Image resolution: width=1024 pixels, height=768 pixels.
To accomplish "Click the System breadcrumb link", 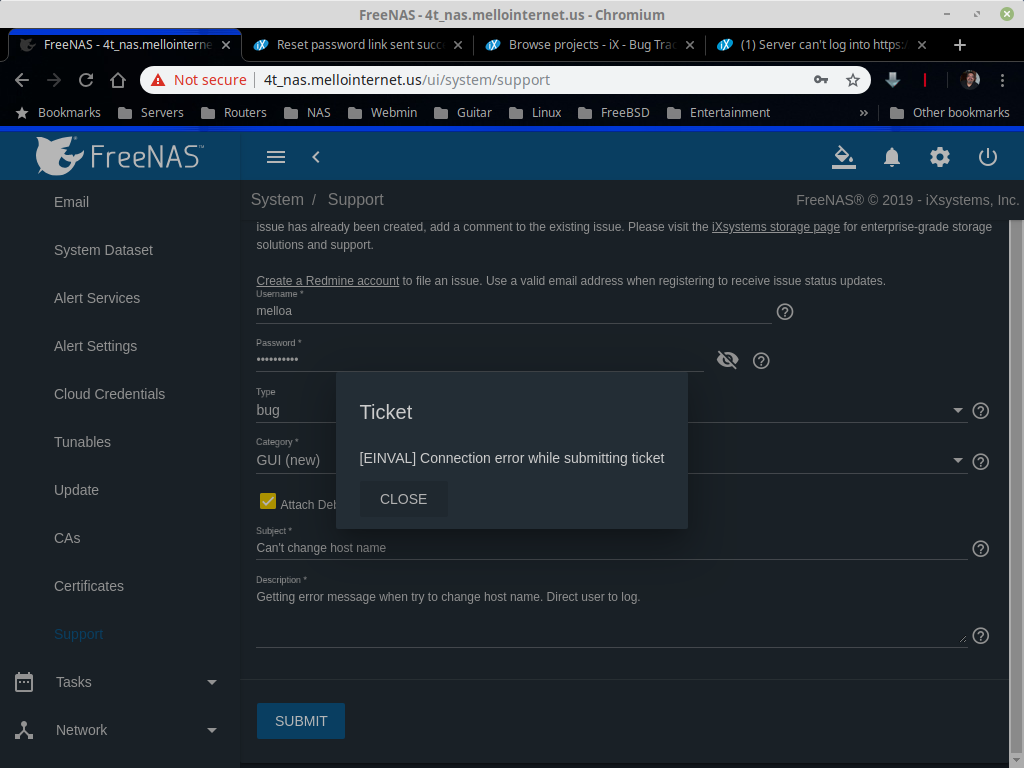I will pyautogui.click(x=277, y=200).
